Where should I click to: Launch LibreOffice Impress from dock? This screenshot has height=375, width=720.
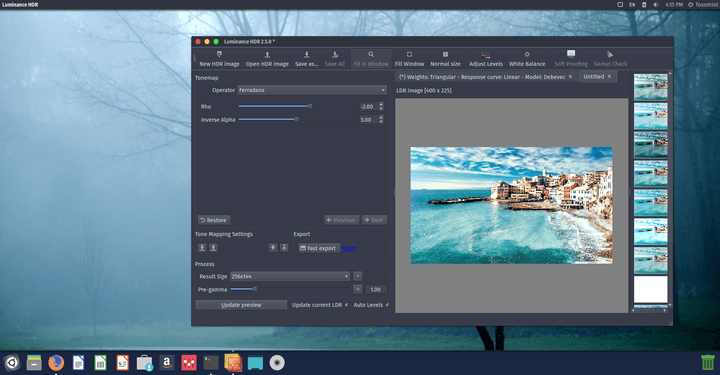click(122, 363)
